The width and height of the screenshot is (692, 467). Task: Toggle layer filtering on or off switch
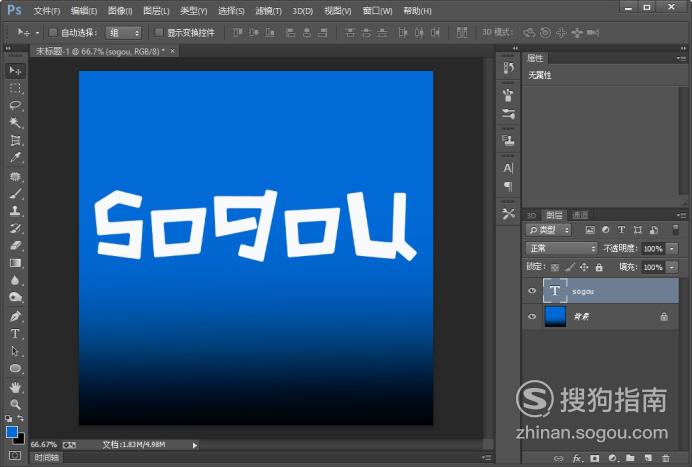(x=675, y=230)
